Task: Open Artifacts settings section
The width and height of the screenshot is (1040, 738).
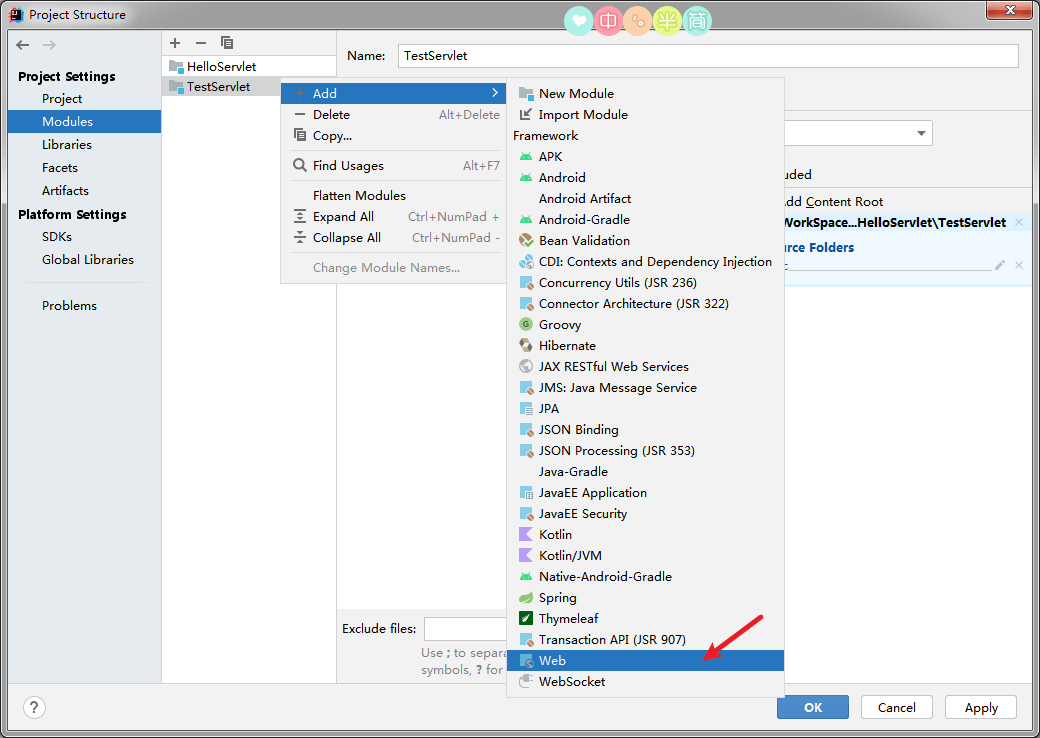Action: [65, 190]
